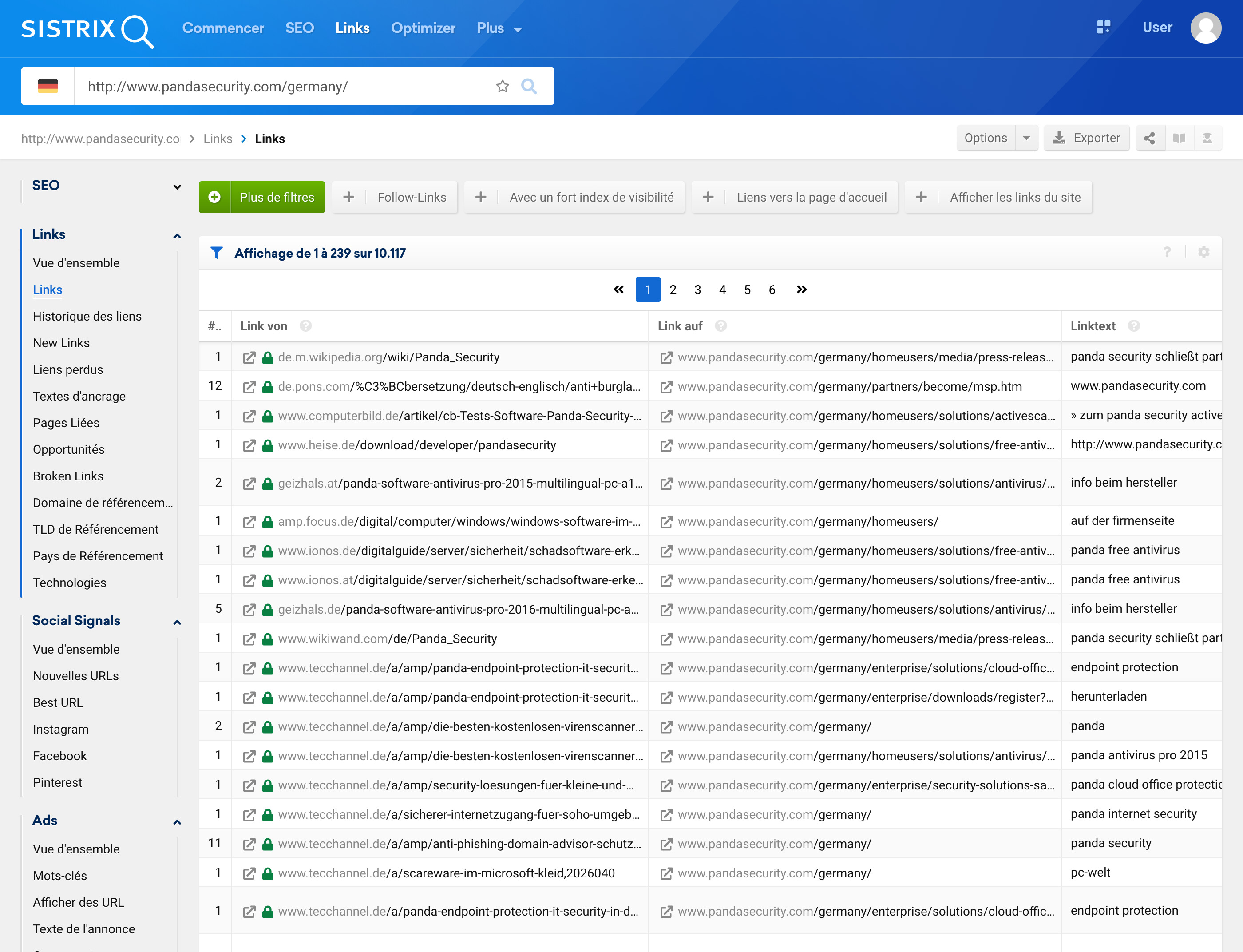
Task: Open Mots-clés under Ads
Action: click(60, 876)
